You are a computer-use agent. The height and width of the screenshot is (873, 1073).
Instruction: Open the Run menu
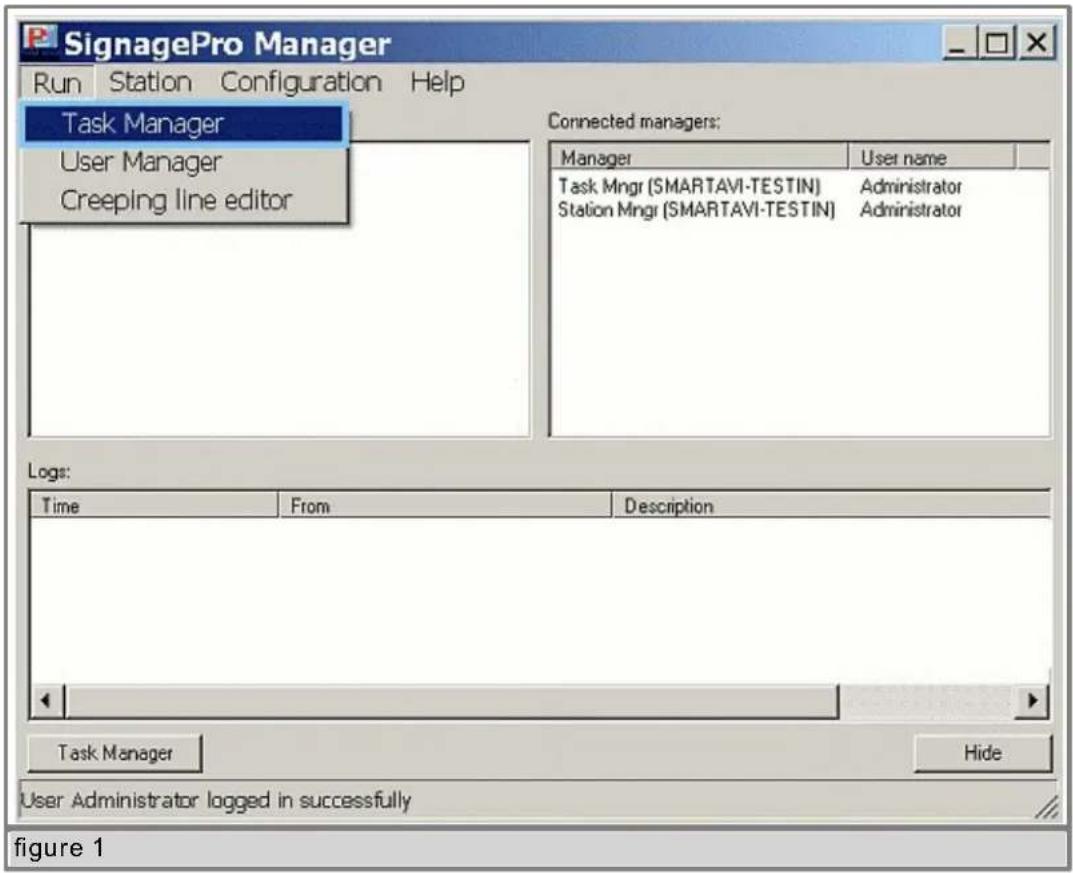click(57, 83)
